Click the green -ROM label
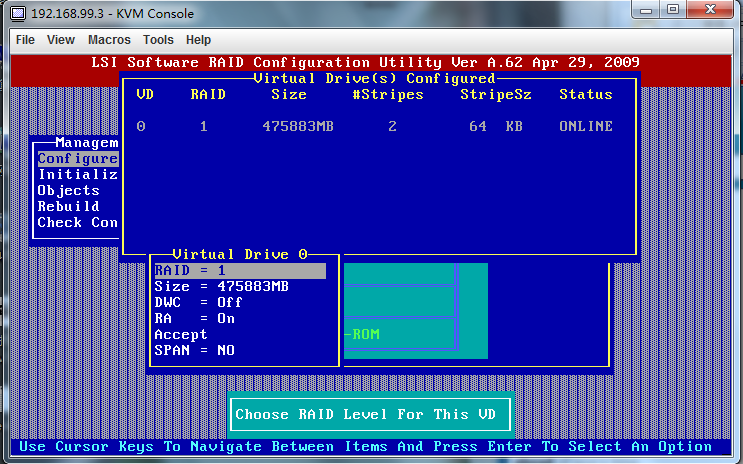The width and height of the screenshot is (743, 464). click(x=362, y=335)
